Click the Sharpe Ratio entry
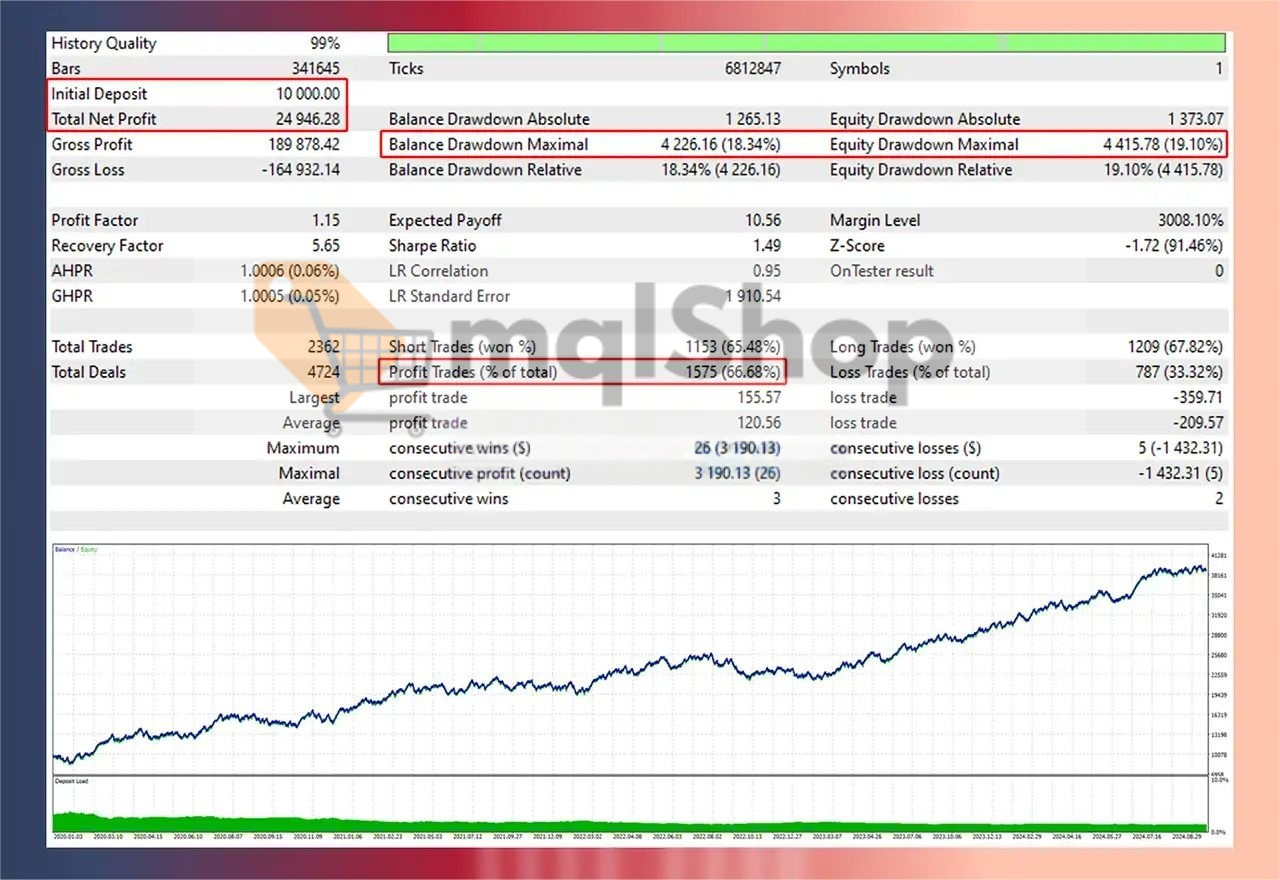This screenshot has width=1280, height=880. 432,245
